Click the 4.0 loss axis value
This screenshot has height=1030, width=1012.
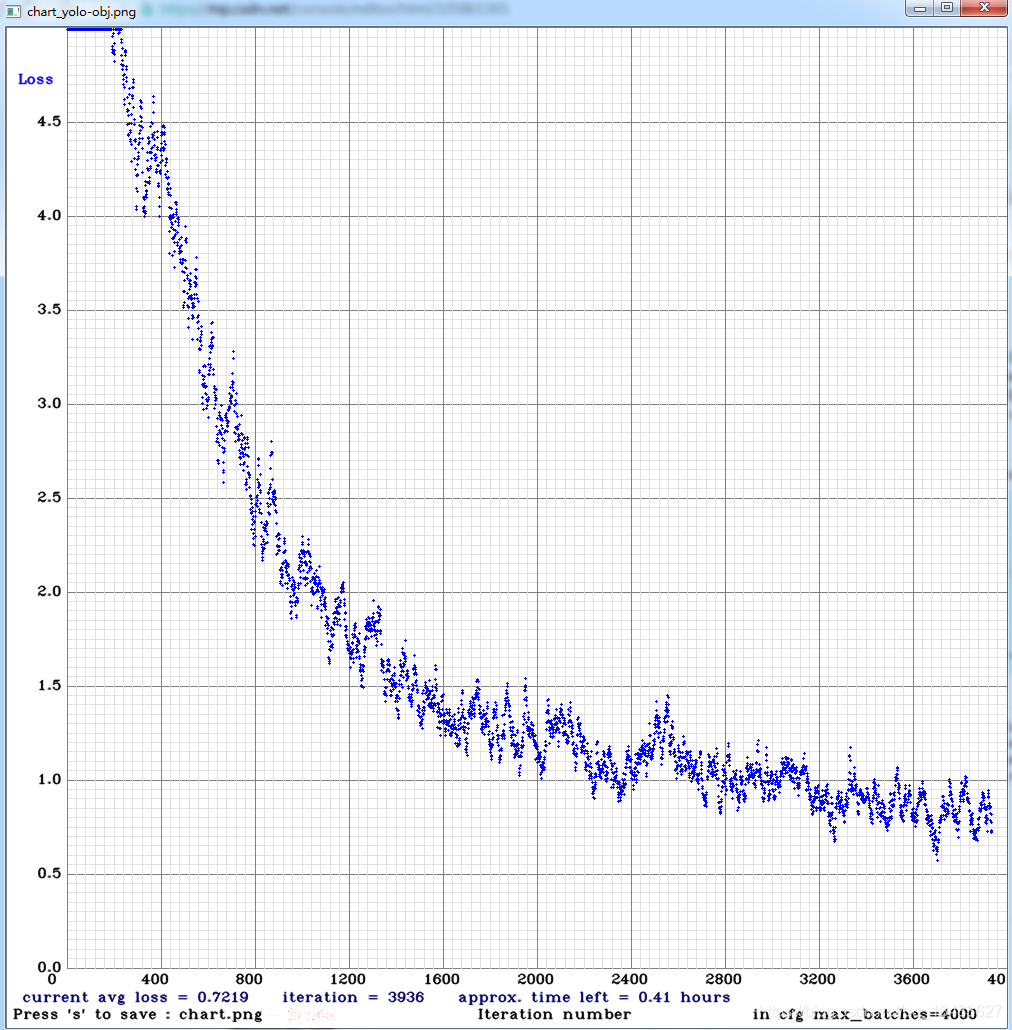pyautogui.click(x=49, y=215)
